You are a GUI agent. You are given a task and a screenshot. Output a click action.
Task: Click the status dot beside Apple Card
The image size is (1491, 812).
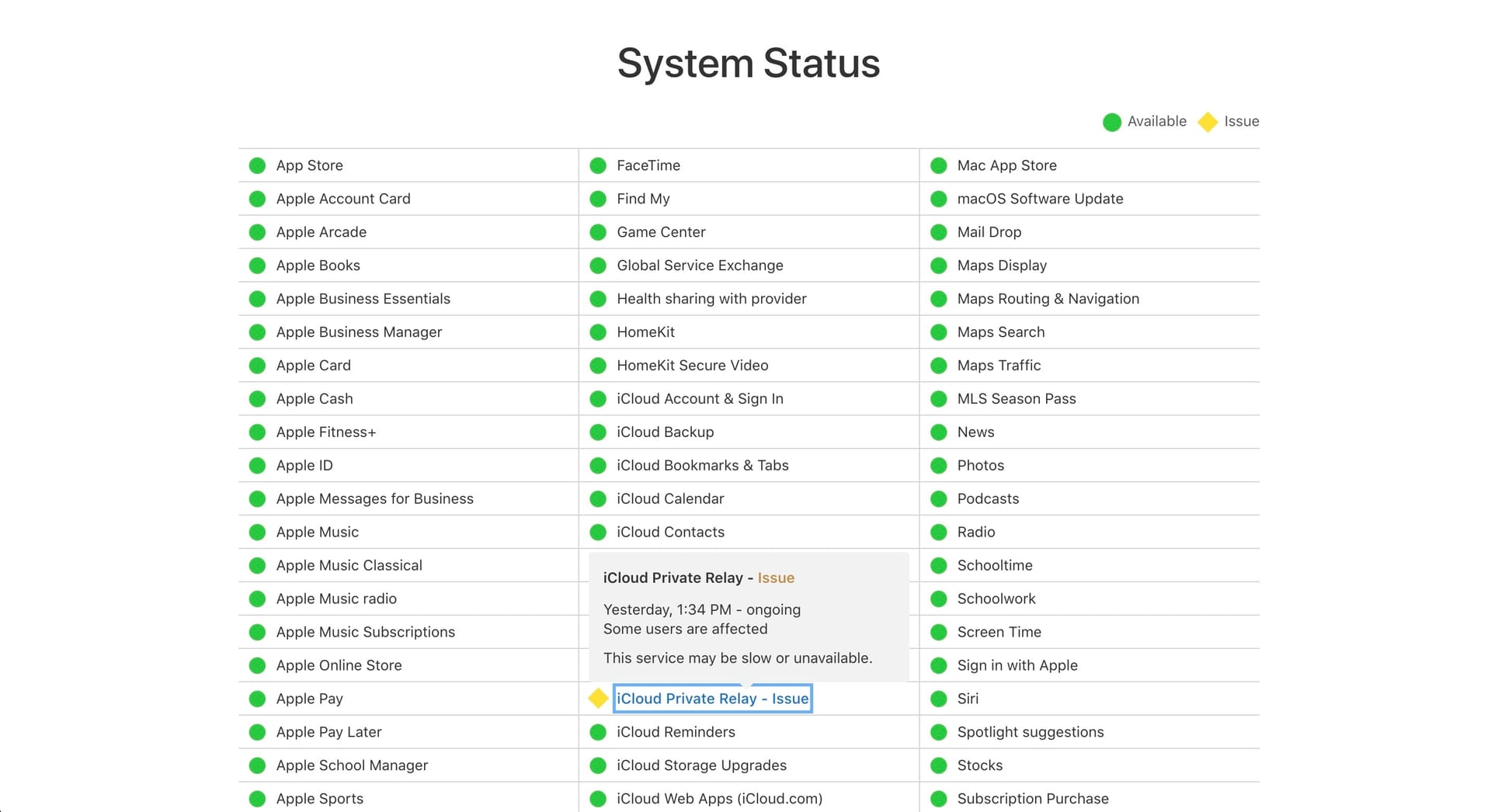(257, 366)
